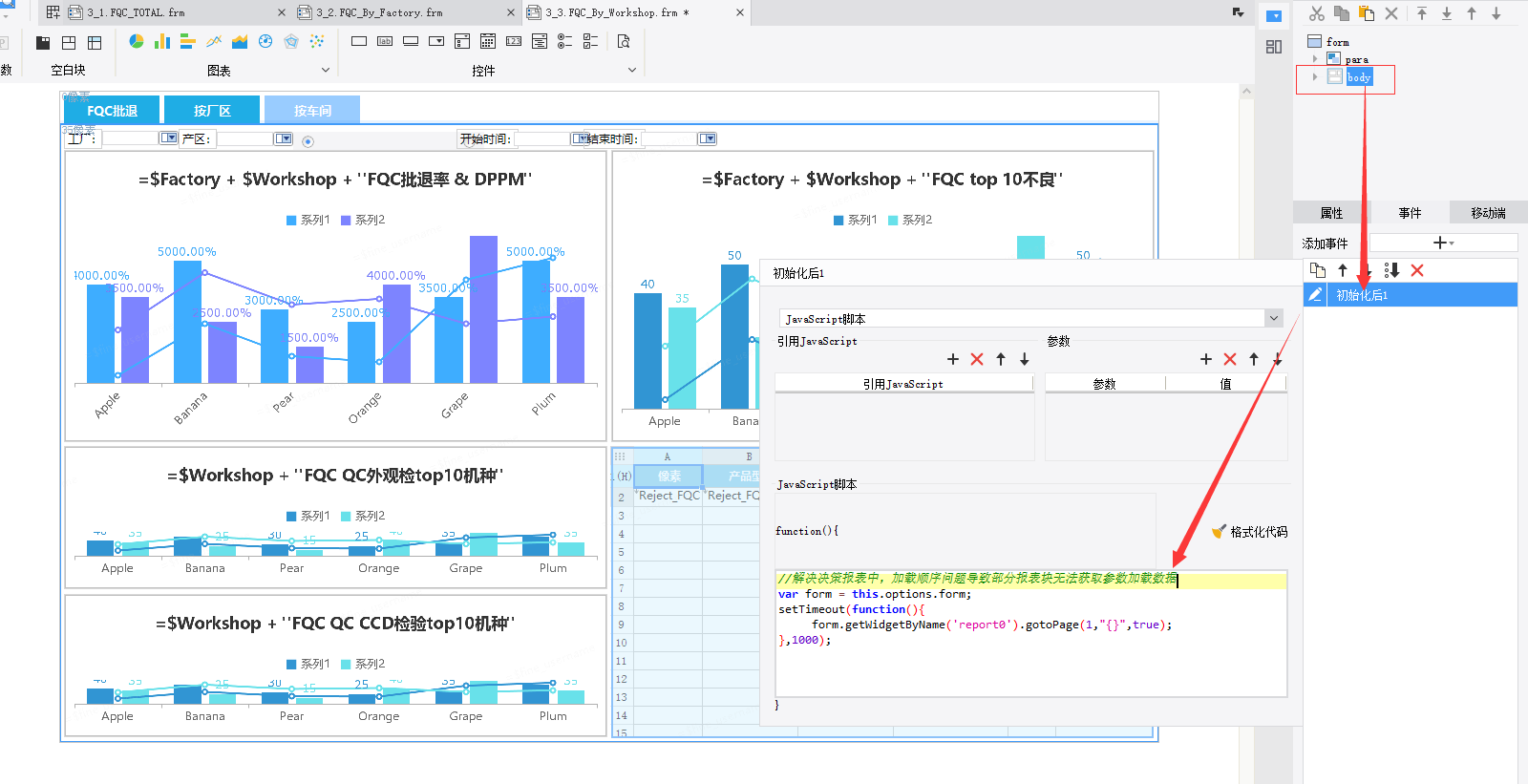The height and width of the screenshot is (784, 1528).
Task: Expand the body node in widget tree
Action: pos(1315,76)
